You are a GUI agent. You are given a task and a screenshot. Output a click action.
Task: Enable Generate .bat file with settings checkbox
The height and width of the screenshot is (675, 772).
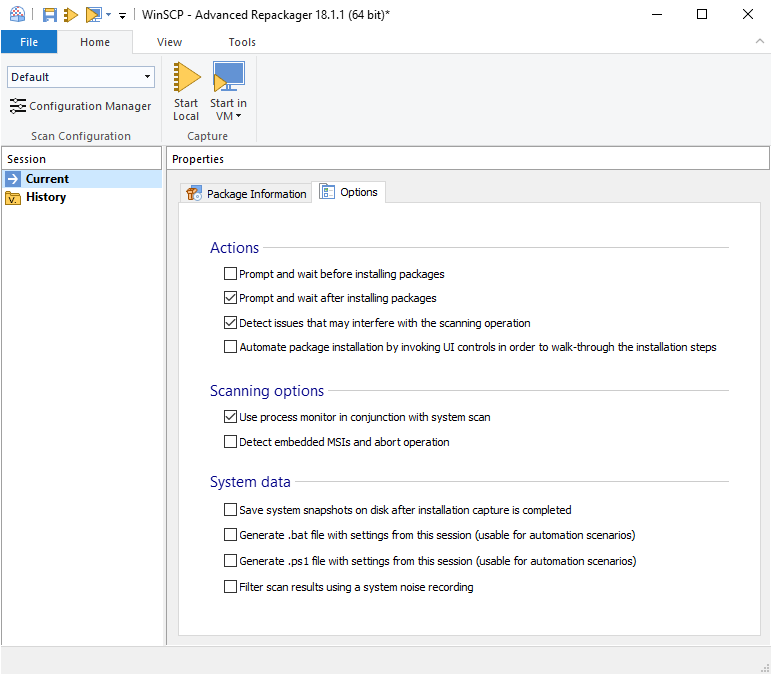230,535
